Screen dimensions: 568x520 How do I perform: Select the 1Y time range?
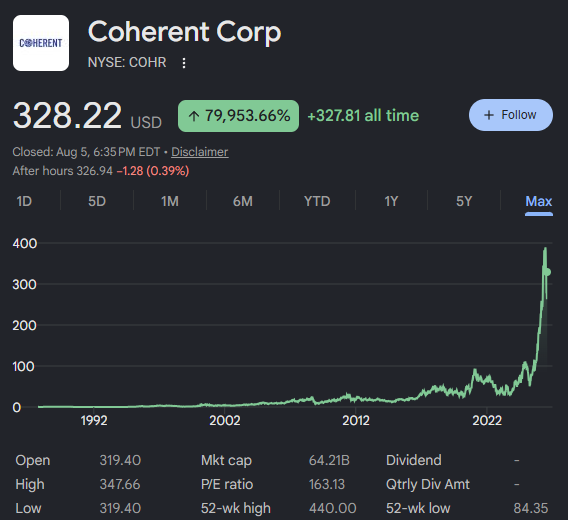coord(392,201)
